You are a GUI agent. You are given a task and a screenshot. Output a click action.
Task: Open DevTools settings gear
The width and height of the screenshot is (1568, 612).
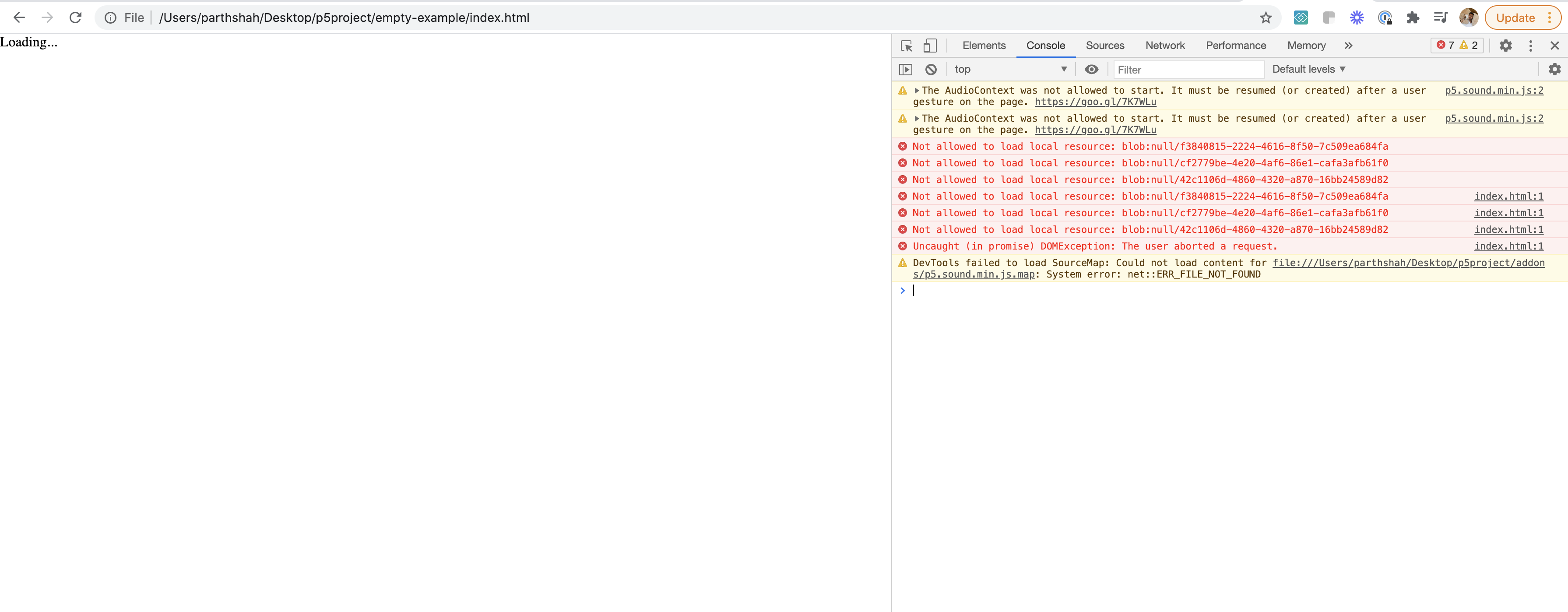click(x=1507, y=45)
